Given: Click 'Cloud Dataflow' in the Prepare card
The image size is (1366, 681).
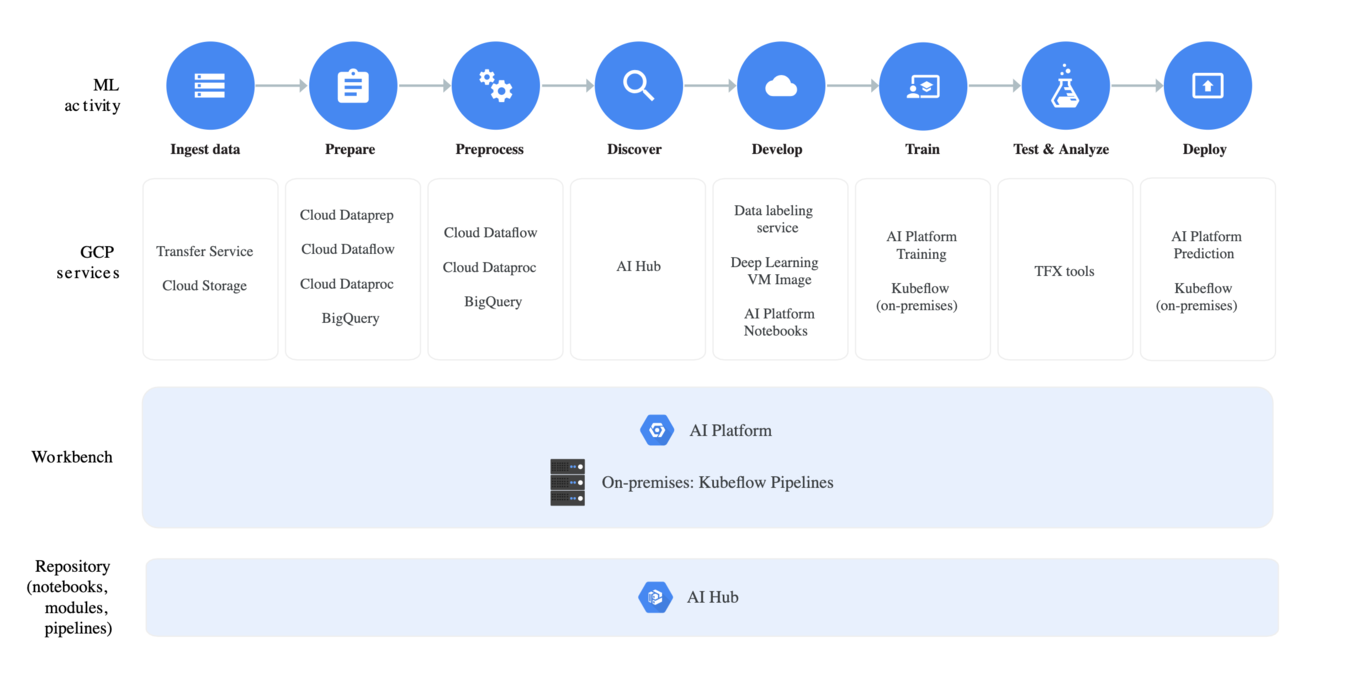Looking at the screenshot, I should point(348,249).
